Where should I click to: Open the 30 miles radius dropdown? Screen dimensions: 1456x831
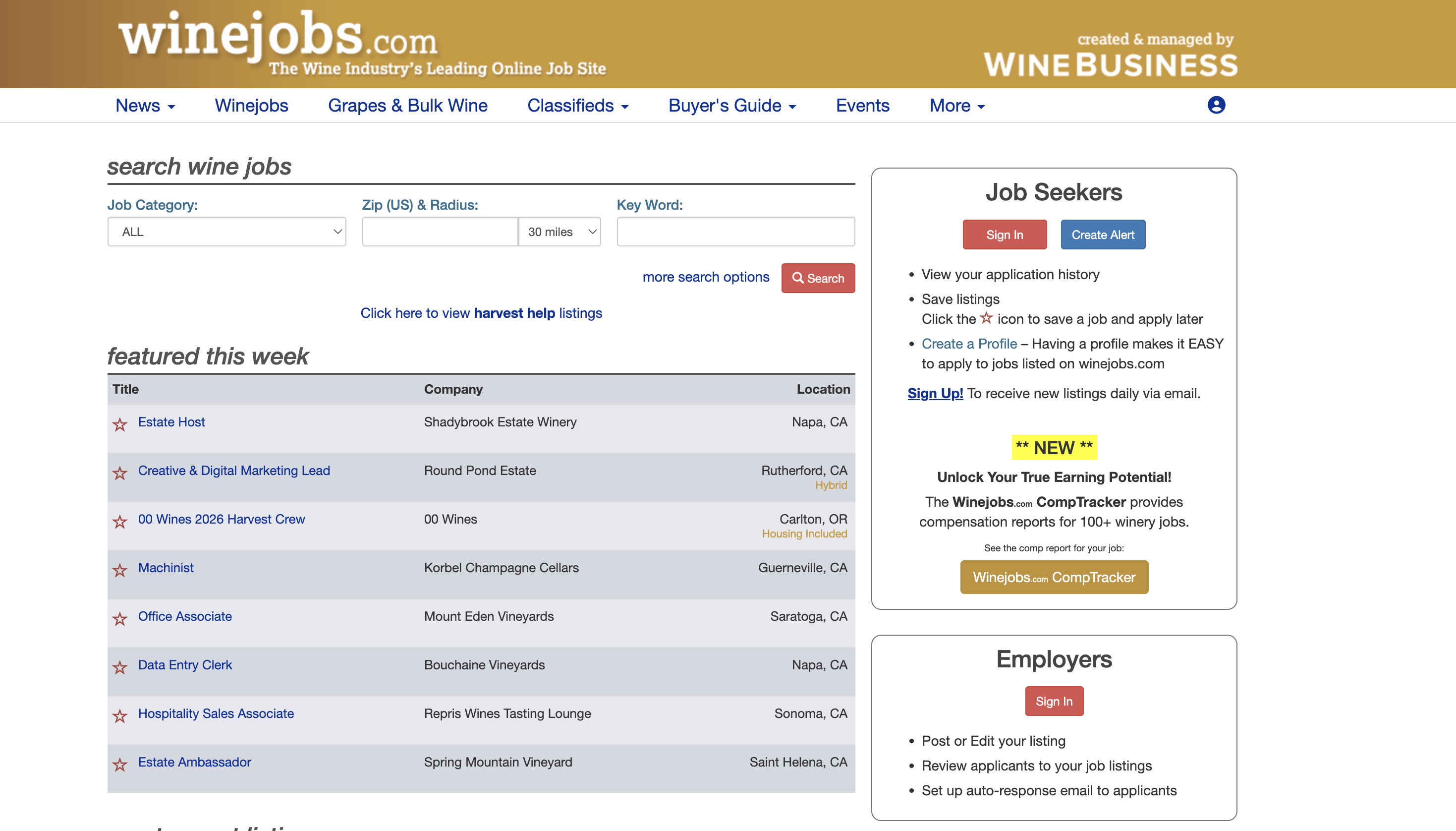560,232
